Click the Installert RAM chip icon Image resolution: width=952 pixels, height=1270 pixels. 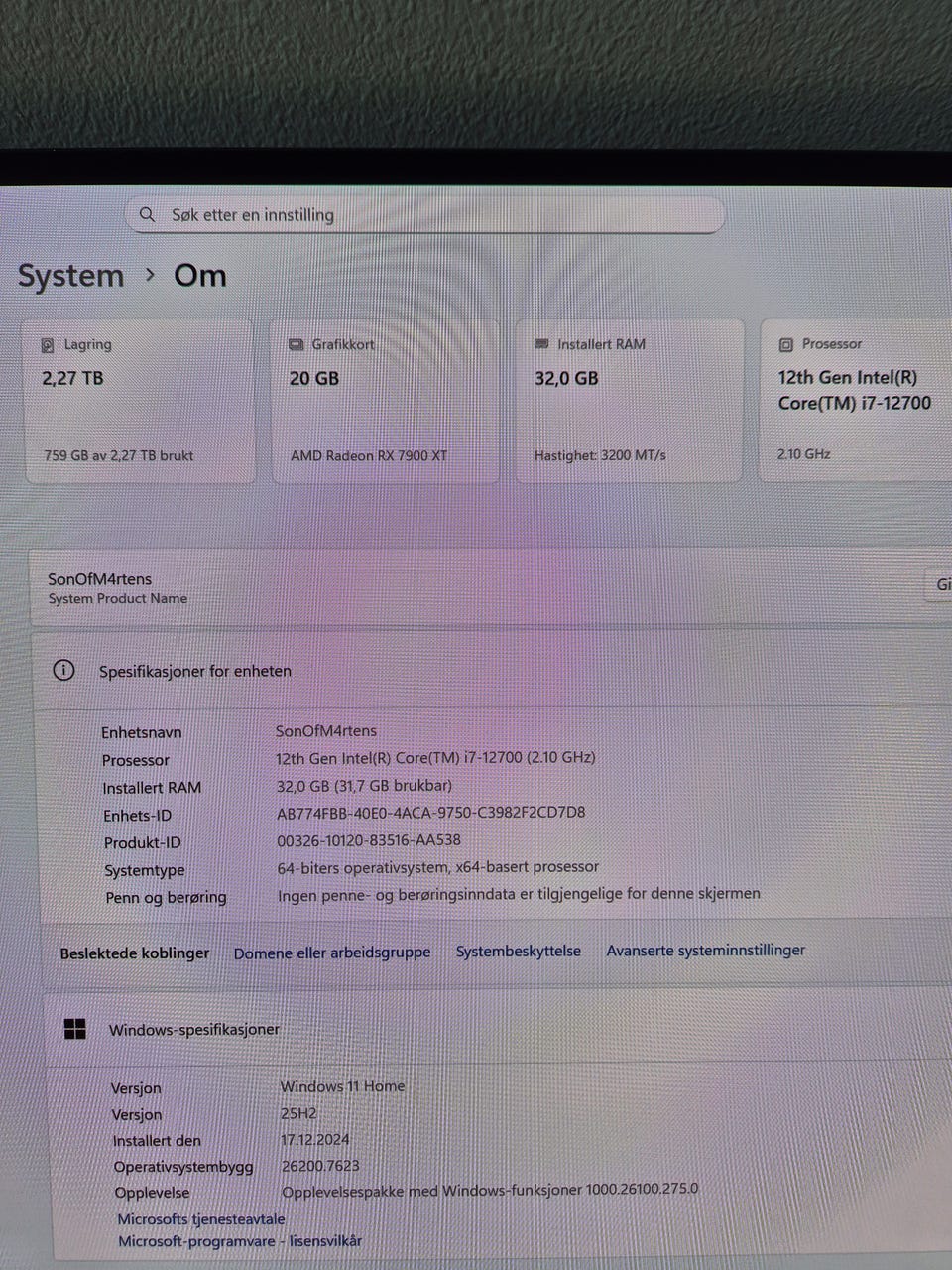[x=541, y=344]
